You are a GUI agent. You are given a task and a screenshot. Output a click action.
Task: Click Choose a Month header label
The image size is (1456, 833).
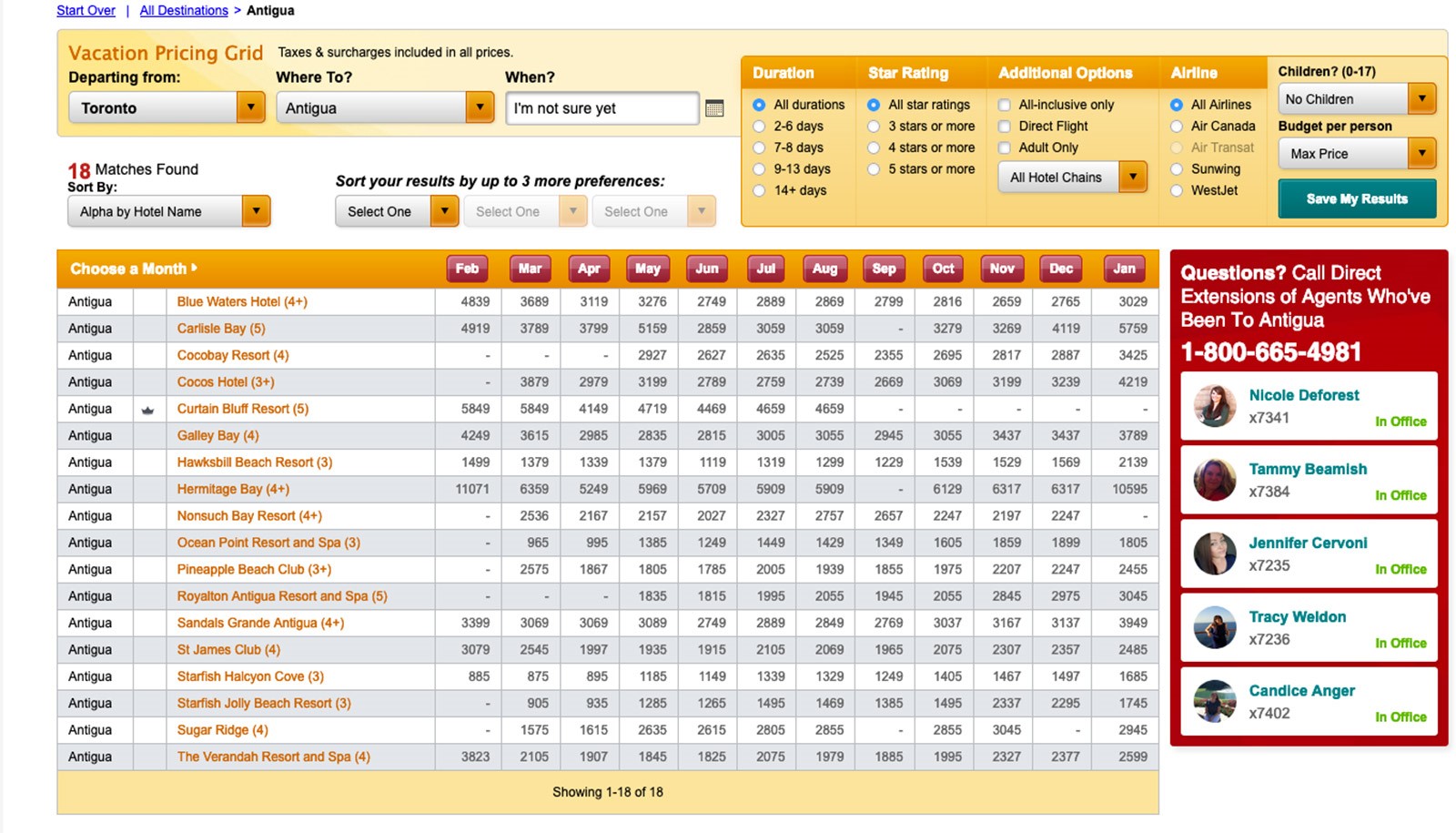[134, 269]
